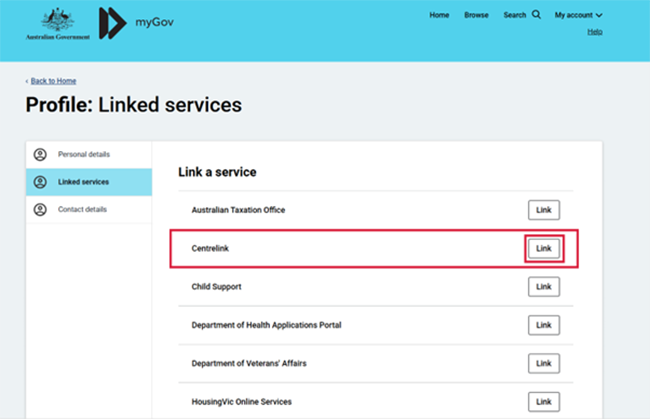This screenshot has height=419, width=650.
Task: Open the Browse menu item
Action: (476, 15)
